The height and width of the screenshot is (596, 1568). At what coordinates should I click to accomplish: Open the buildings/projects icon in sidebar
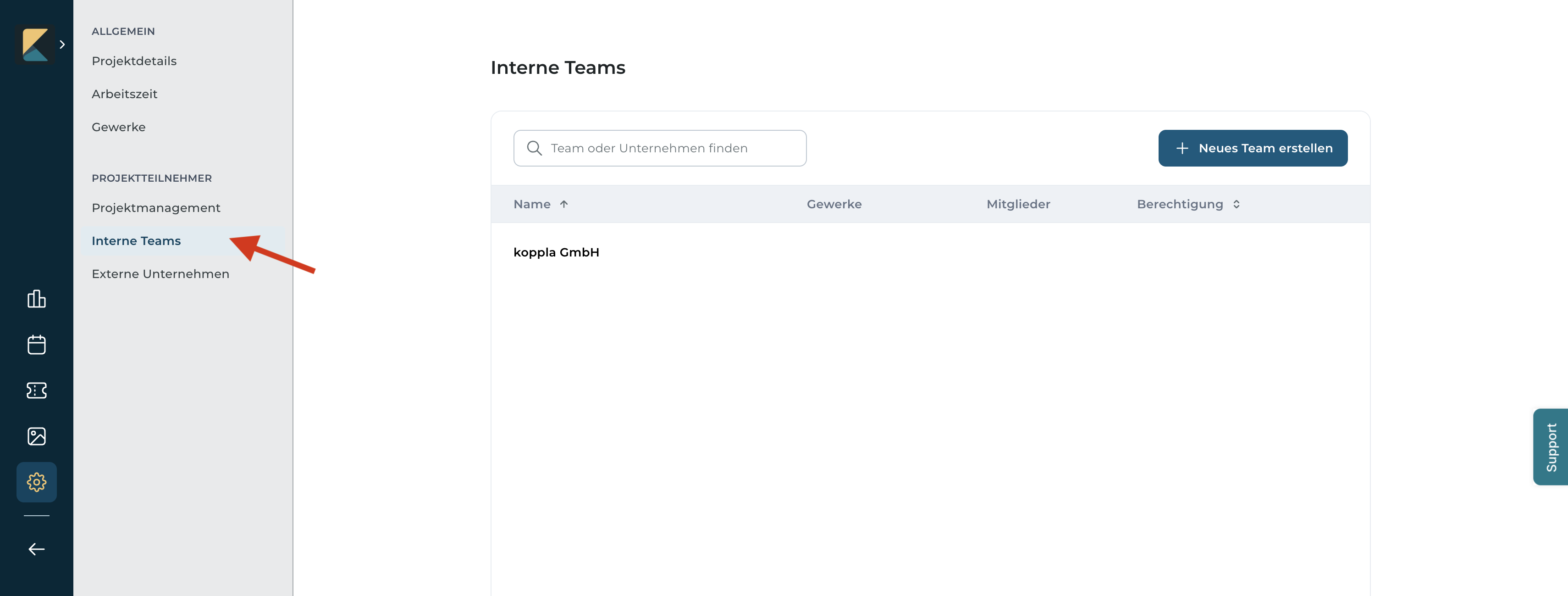pos(37,299)
